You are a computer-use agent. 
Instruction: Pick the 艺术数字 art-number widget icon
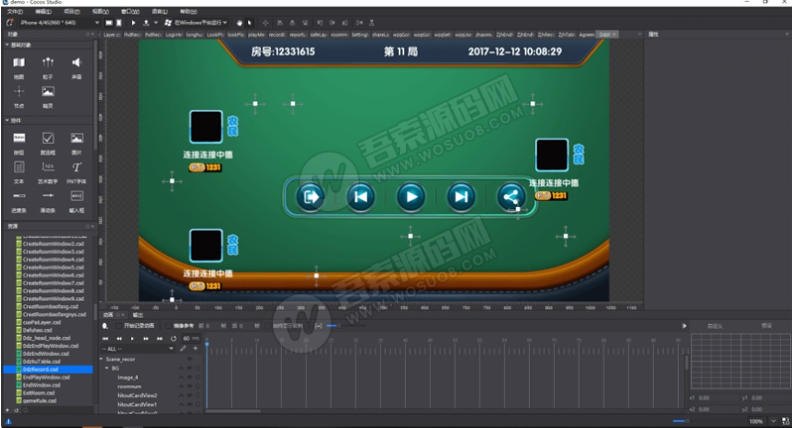point(47,167)
